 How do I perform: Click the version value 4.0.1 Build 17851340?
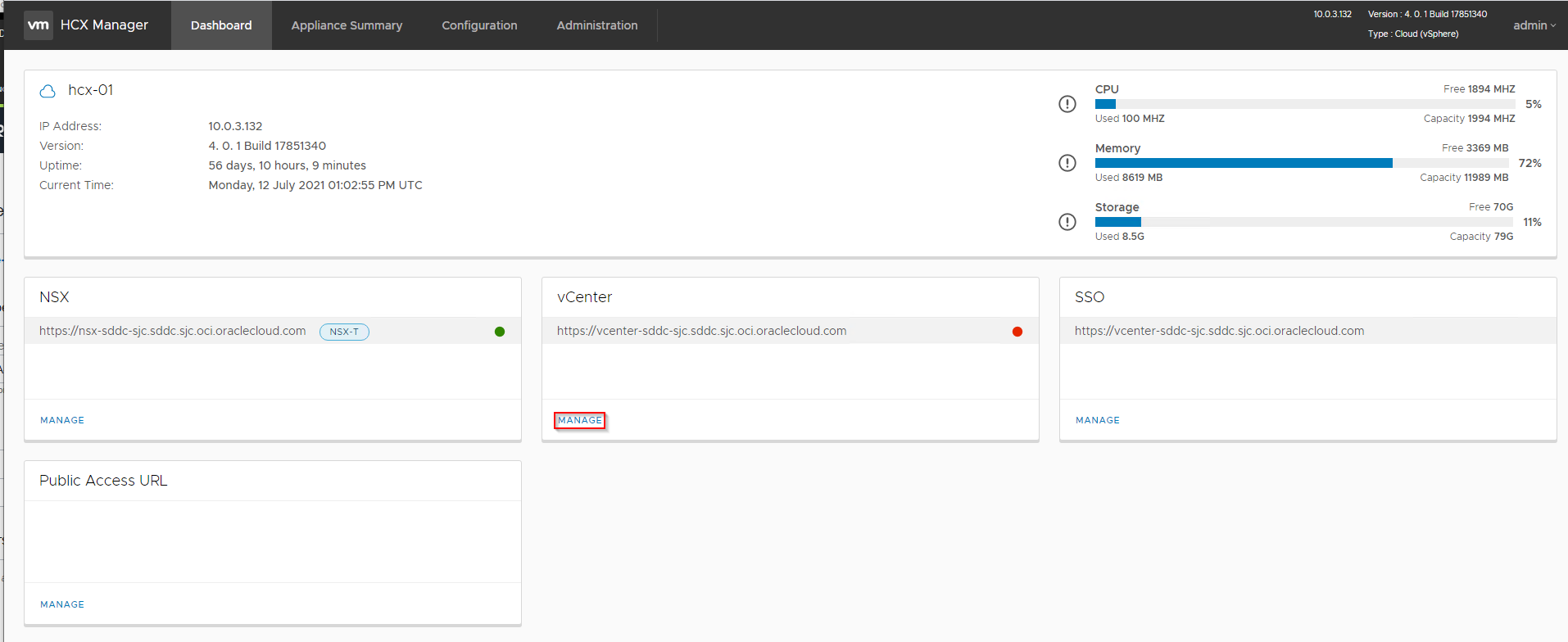point(267,146)
